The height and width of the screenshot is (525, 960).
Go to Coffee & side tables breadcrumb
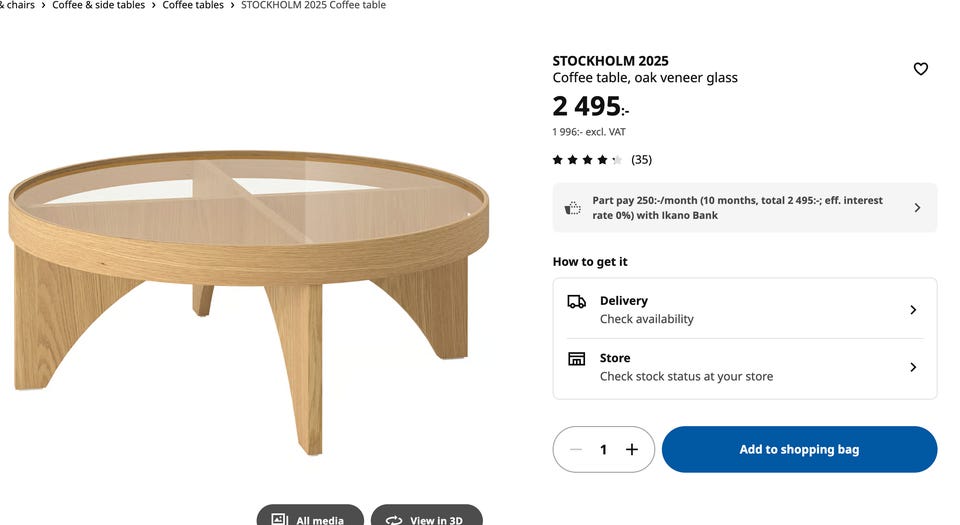click(98, 6)
